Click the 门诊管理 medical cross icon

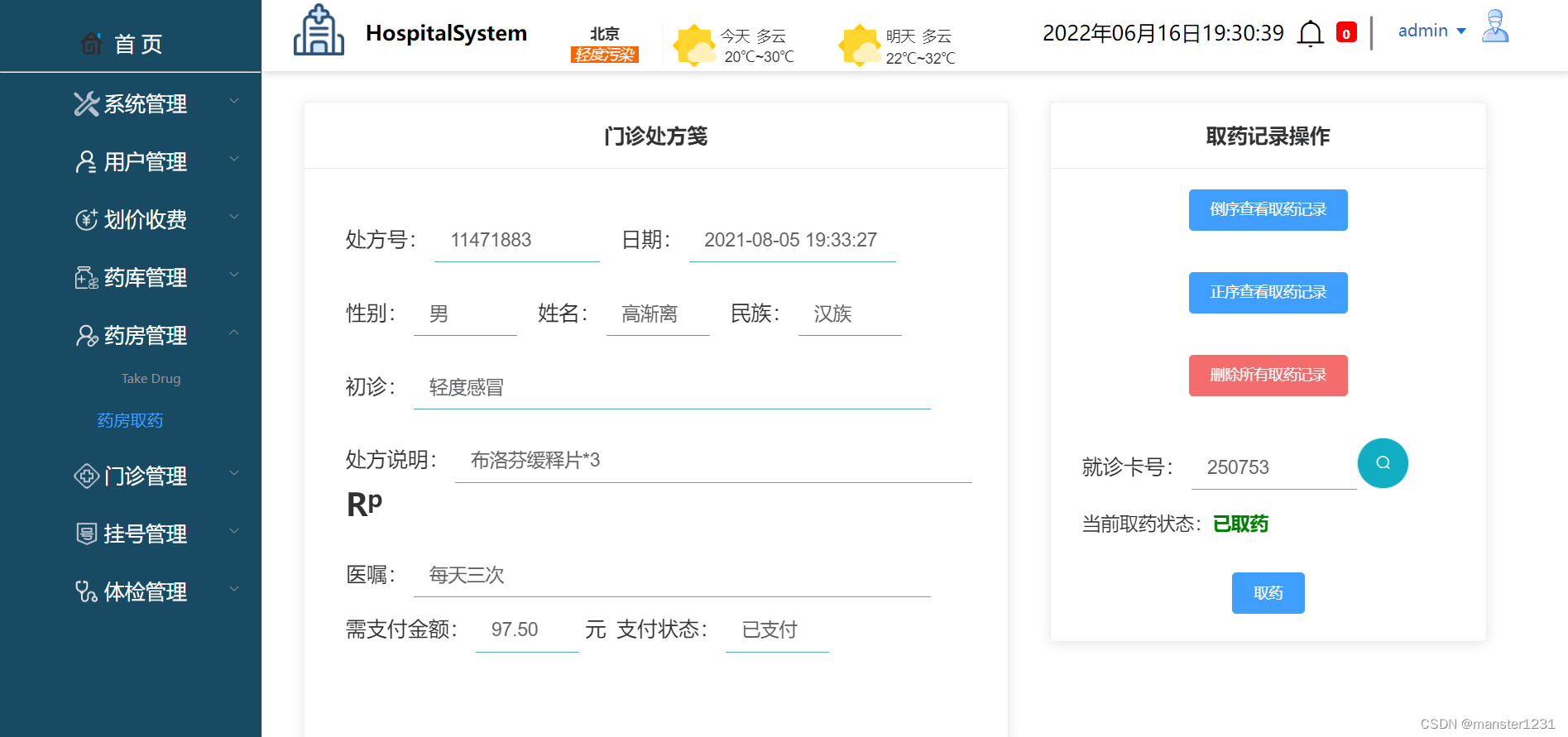point(86,476)
